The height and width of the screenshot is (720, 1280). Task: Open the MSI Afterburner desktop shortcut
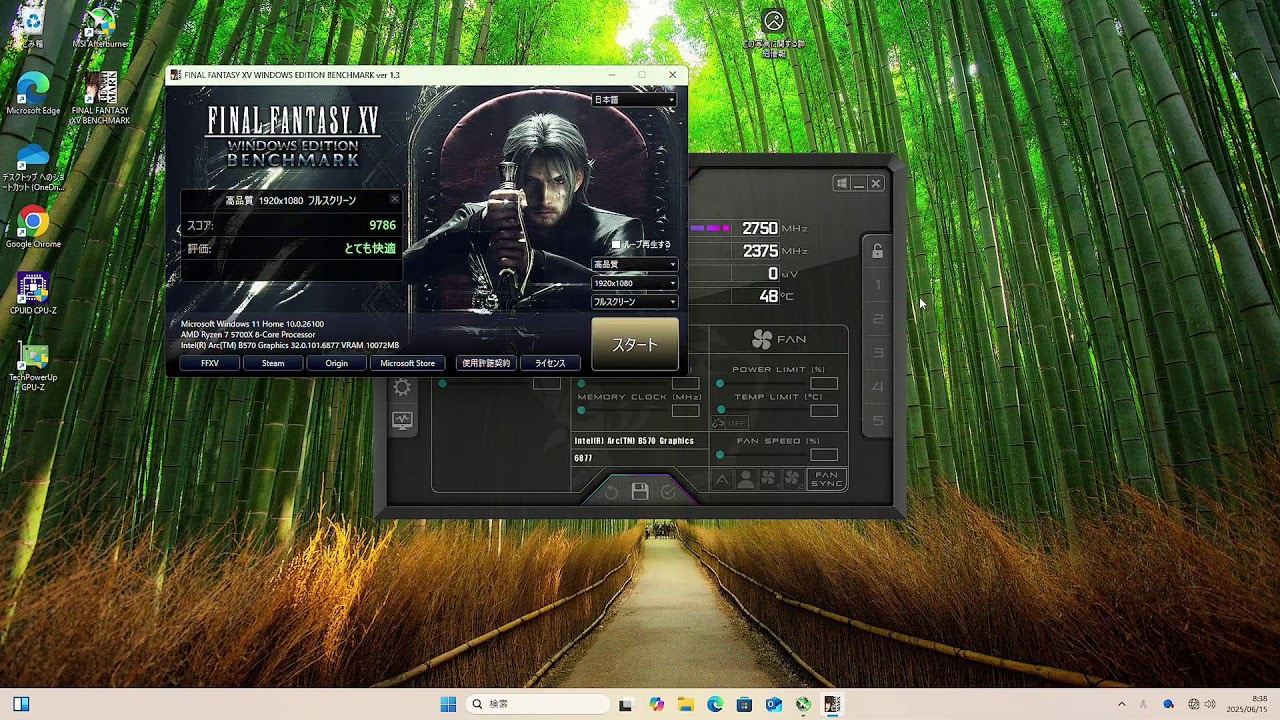coord(99,26)
